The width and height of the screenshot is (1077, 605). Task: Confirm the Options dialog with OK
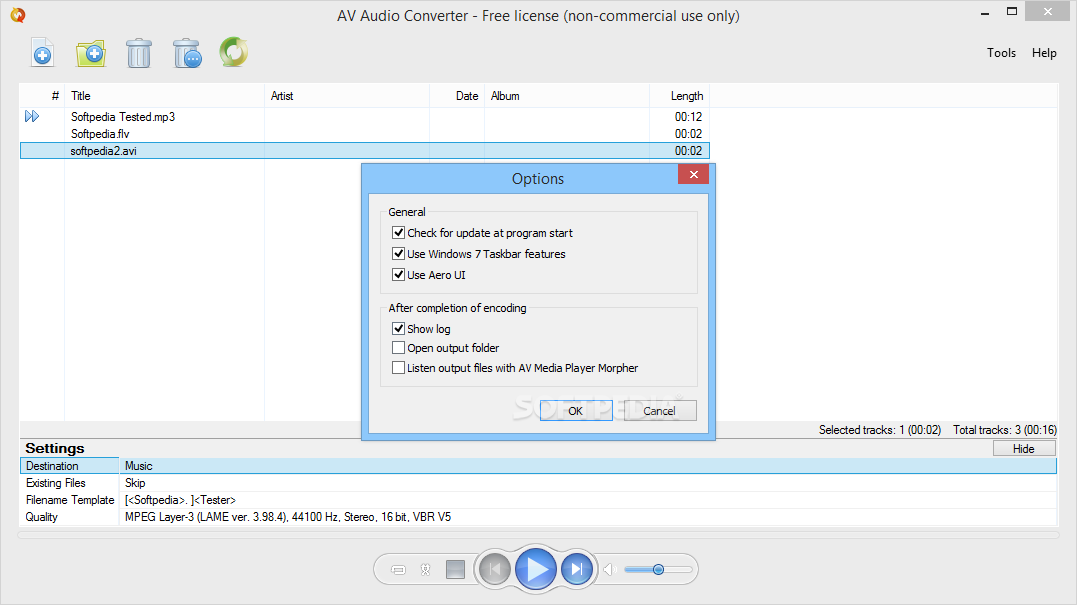coord(576,411)
